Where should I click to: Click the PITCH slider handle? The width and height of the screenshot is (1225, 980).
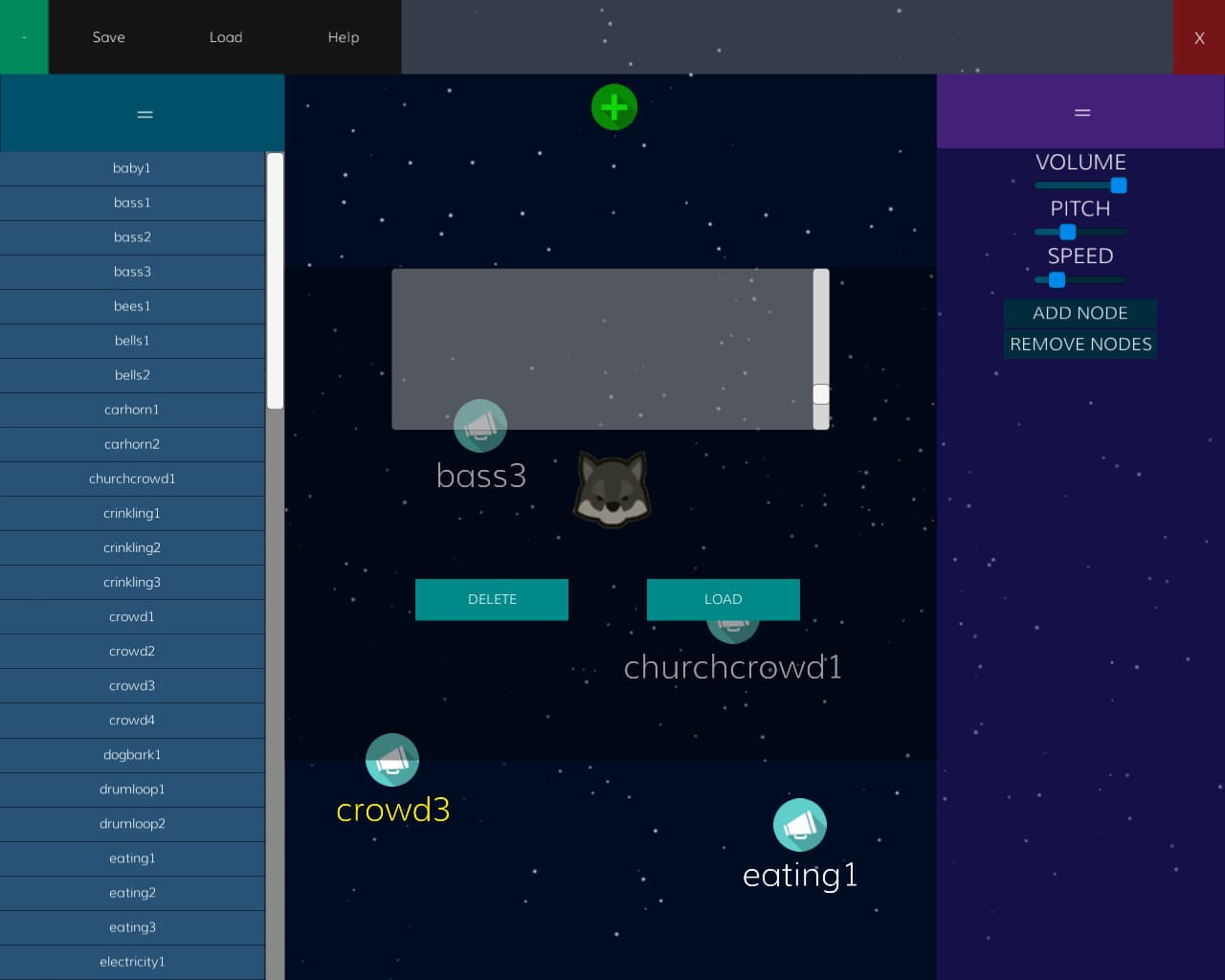click(x=1068, y=232)
